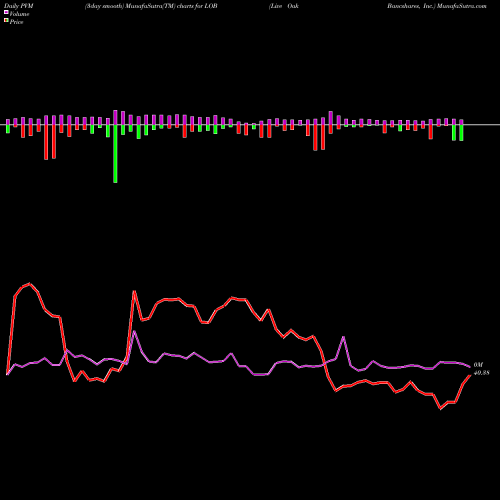Click the 0M volume value label
500x500 pixels.
[478, 365]
